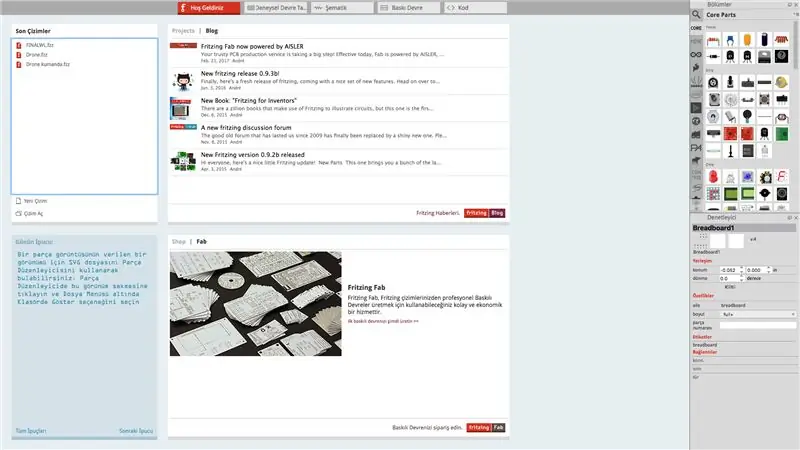Image resolution: width=800 pixels, height=450 pixels.
Task: Open 'New Book: Fritzing for Inventors' post
Action: pyautogui.click(x=248, y=101)
